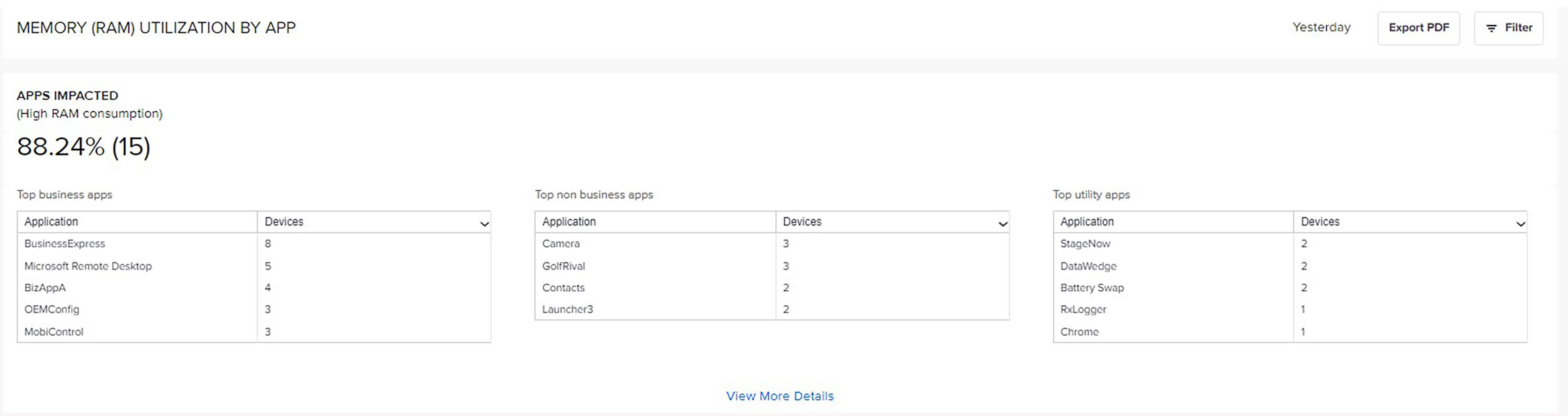Select the DataWedge utility app row
The height and width of the screenshot is (416, 1568).
pyautogui.click(x=1088, y=266)
